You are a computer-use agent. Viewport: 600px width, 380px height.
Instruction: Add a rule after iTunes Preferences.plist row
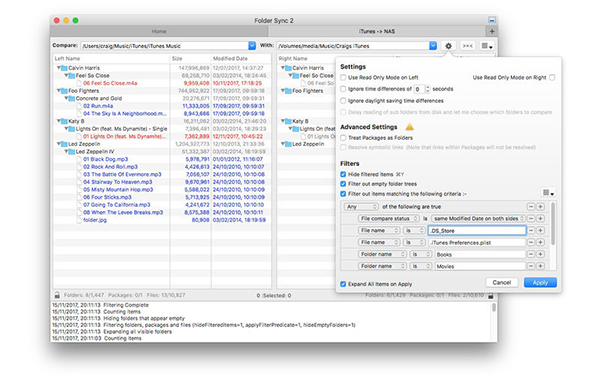pos(540,242)
